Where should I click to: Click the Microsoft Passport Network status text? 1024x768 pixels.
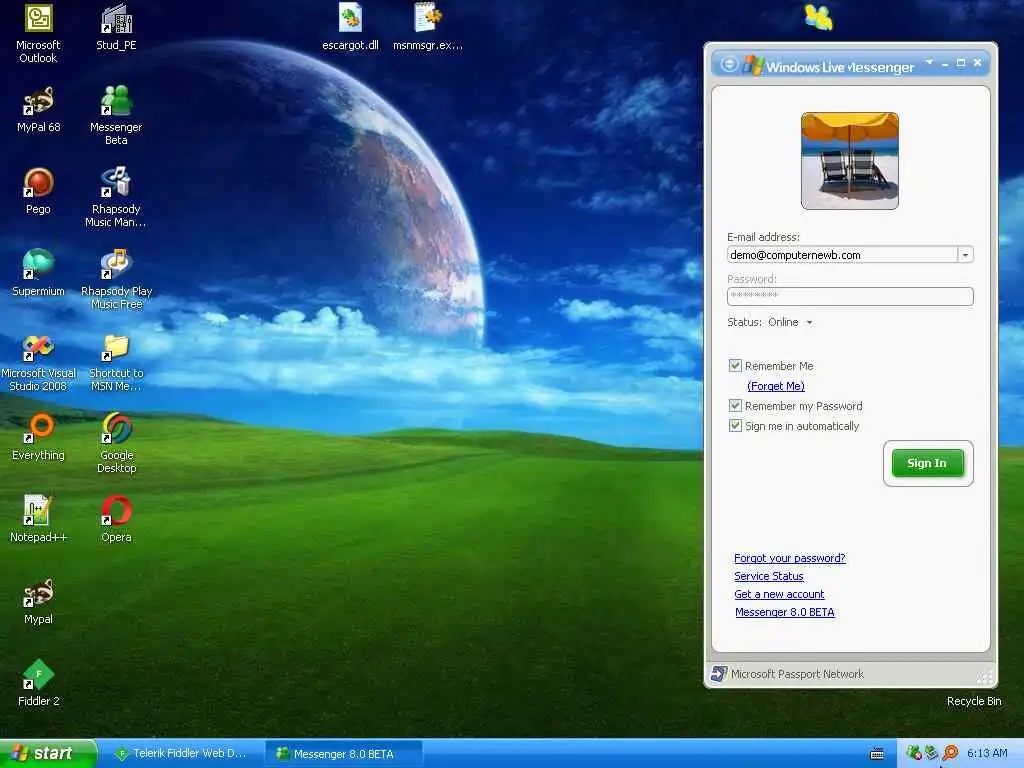pyautogui.click(x=797, y=674)
